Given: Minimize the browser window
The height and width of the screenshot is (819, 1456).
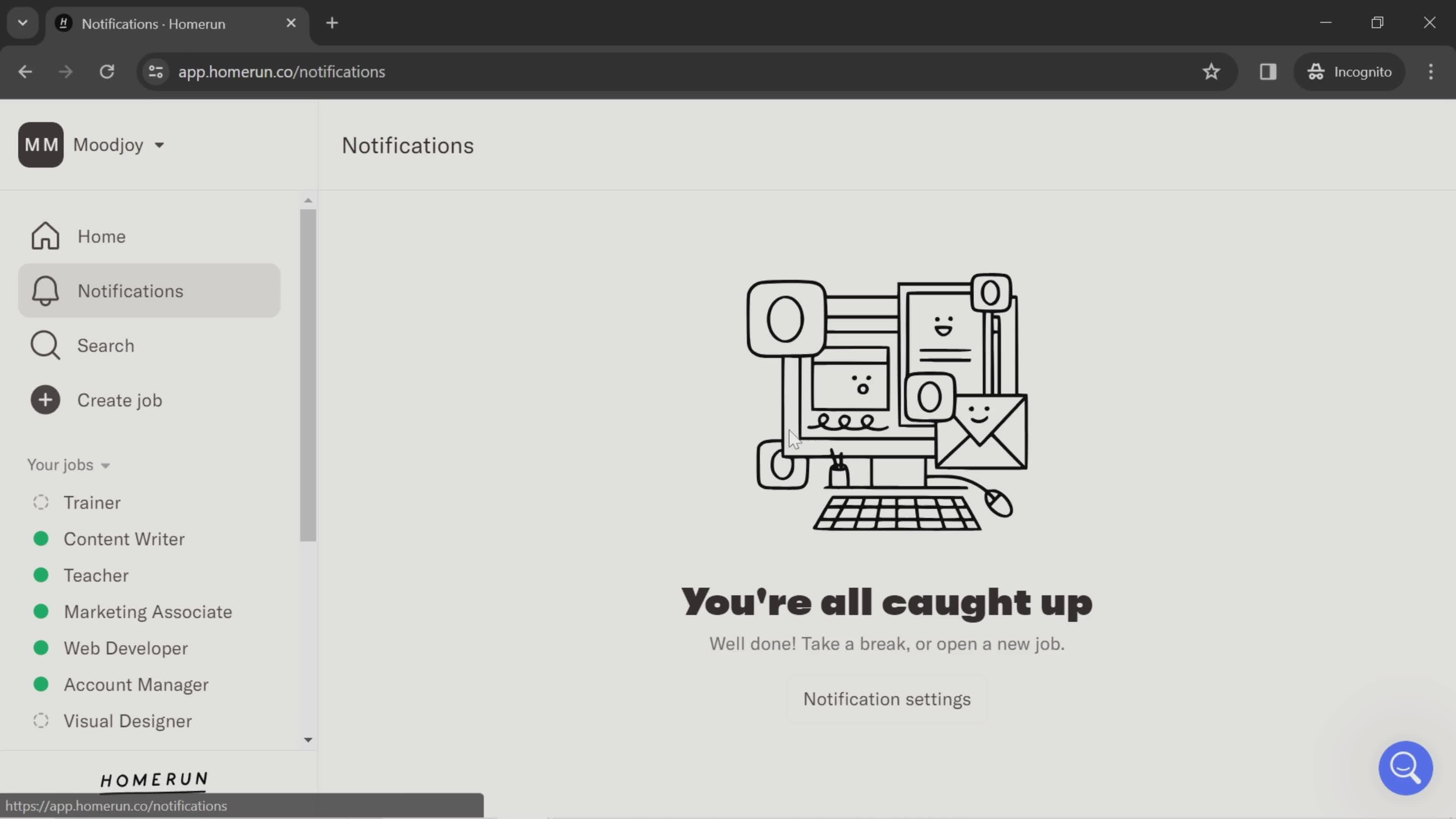Looking at the screenshot, I should tap(1326, 23).
